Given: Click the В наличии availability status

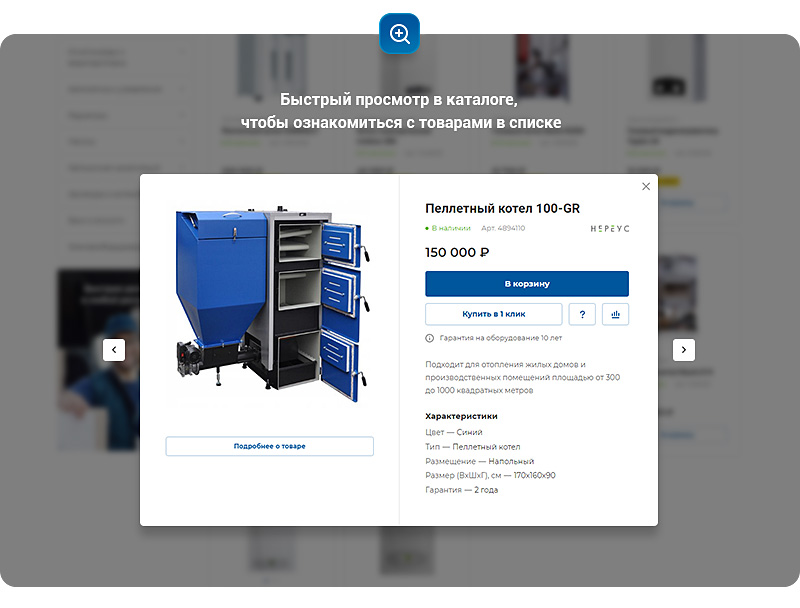Looking at the screenshot, I should (449, 229).
